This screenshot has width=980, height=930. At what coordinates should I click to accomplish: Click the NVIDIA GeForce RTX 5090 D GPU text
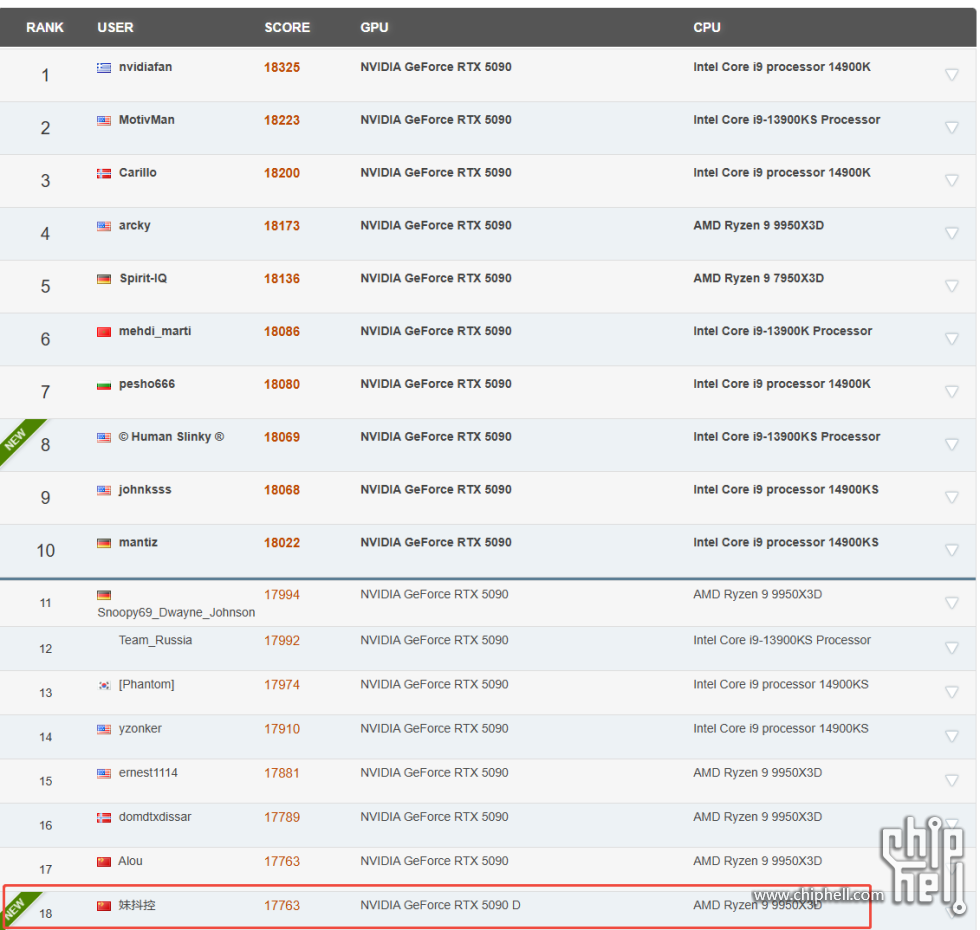coord(440,905)
